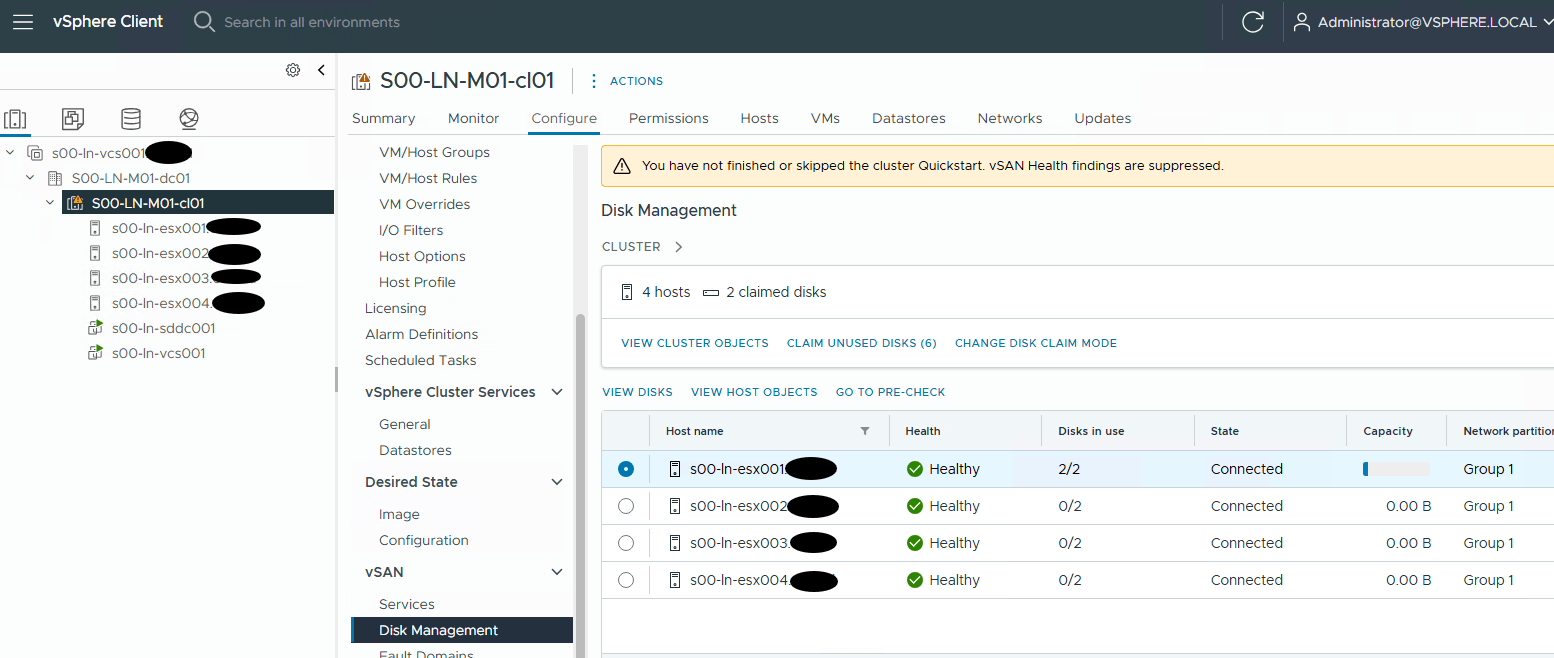This screenshot has height=658, width=1554.
Task: Click the vertical dots Actions icon
Action: [x=594, y=81]
